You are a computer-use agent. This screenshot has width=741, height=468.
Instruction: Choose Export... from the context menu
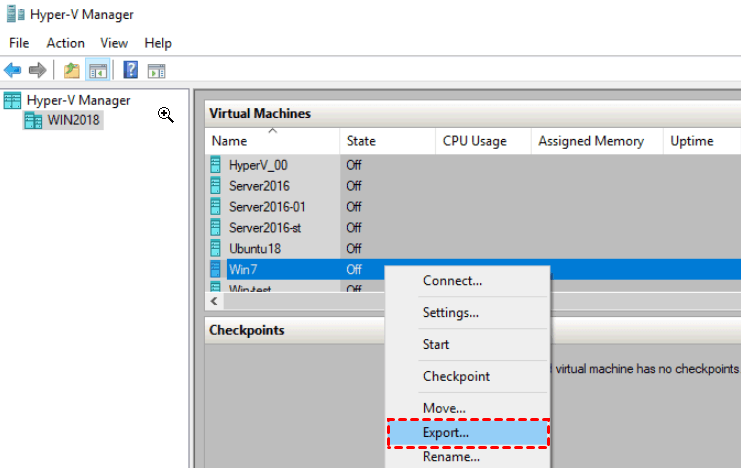467,433
